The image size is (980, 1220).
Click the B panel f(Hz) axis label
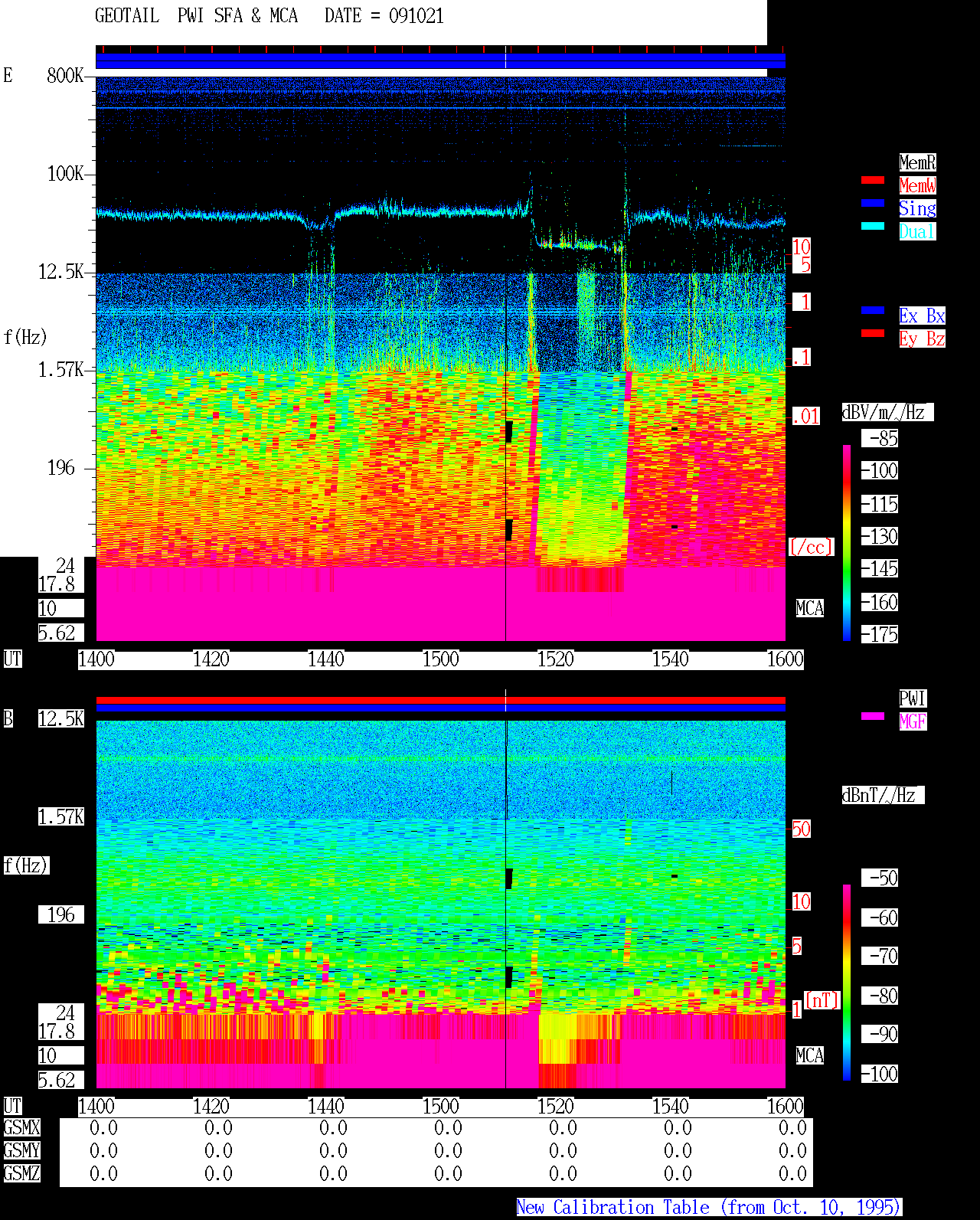point(26,865)
